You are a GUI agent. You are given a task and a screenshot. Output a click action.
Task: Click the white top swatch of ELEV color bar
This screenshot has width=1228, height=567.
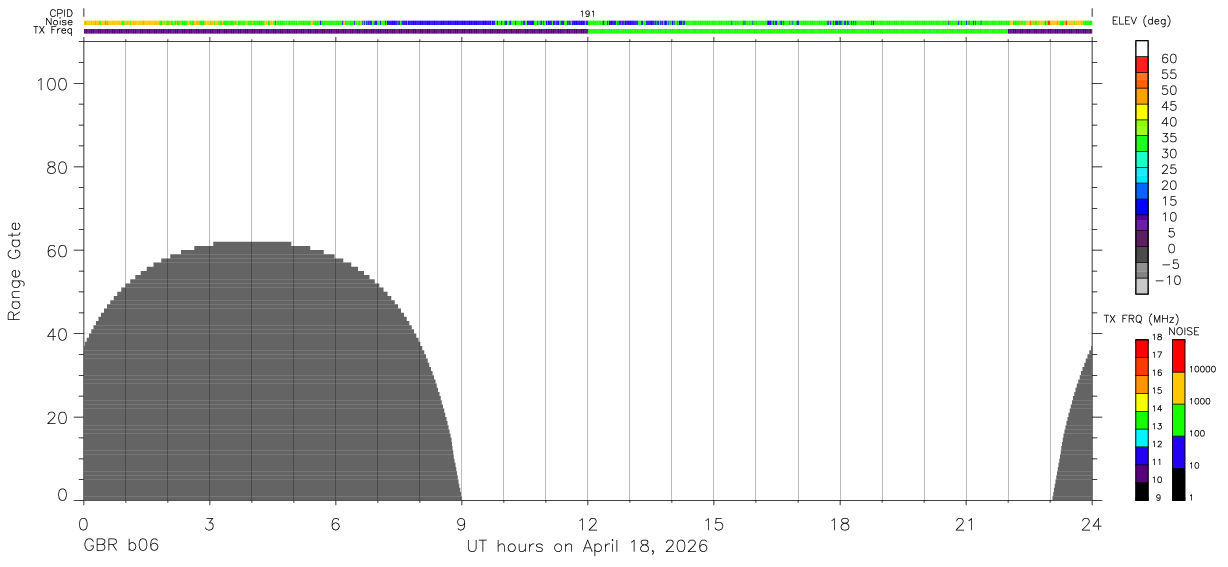(1142, 49)
